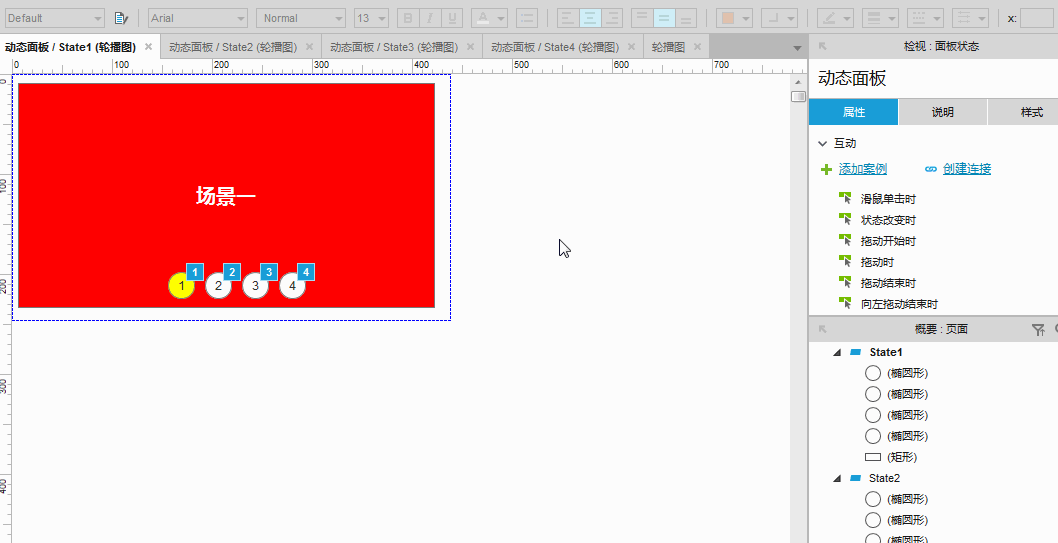This screenshot has width=1058, height=543.
Task: Close the State2 tab
Action: (x=310, y=47)
